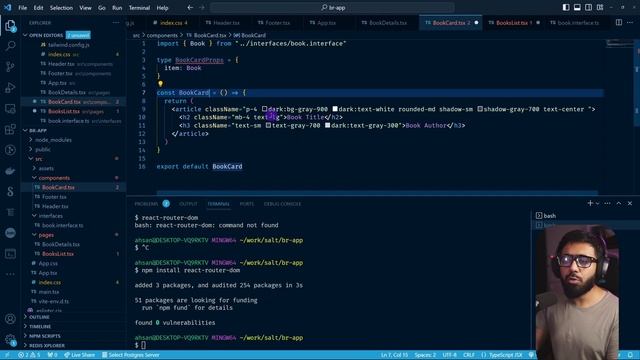640x360 pixels.
Task: Open the errors and warnings status item
Action: coord(29,355)
